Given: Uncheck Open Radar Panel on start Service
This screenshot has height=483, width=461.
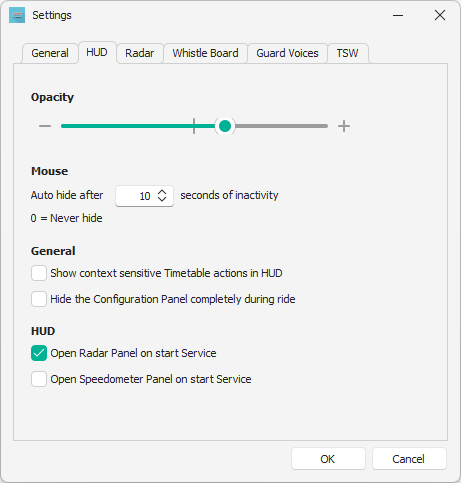Looking at the screenshot, I should (x=39, y=353).
